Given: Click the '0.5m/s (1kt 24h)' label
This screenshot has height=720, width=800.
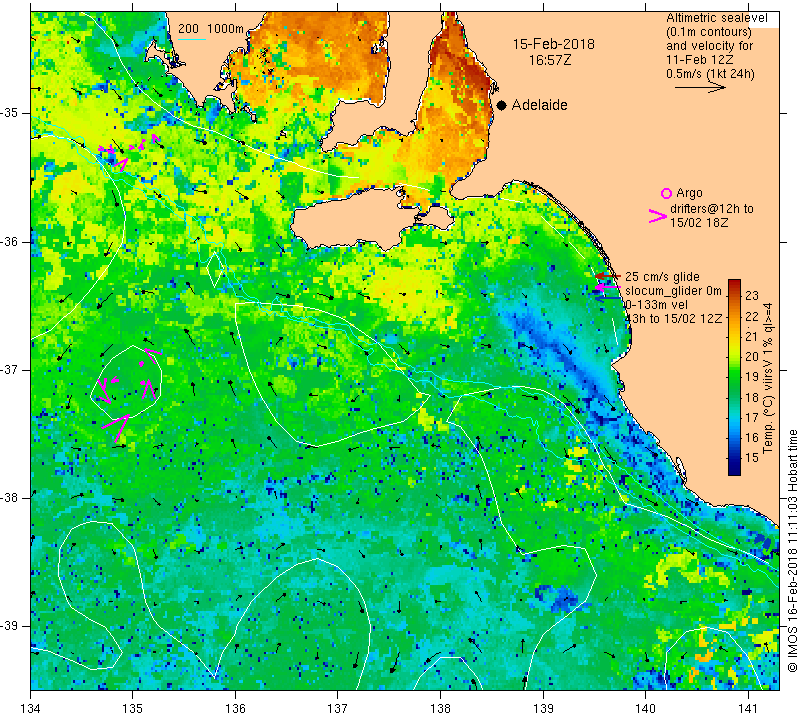Looking at the screenshot, I should click(x=710, y=74).
